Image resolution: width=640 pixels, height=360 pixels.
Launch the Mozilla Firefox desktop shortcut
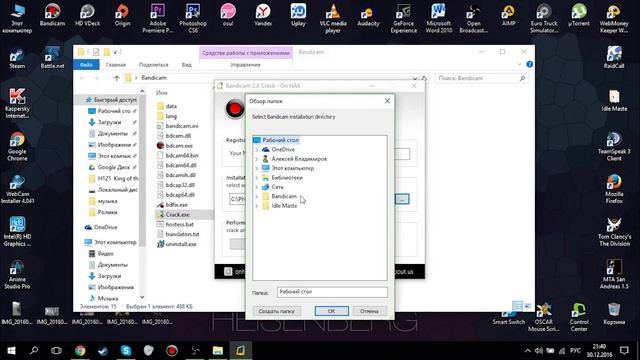[614, 189]
